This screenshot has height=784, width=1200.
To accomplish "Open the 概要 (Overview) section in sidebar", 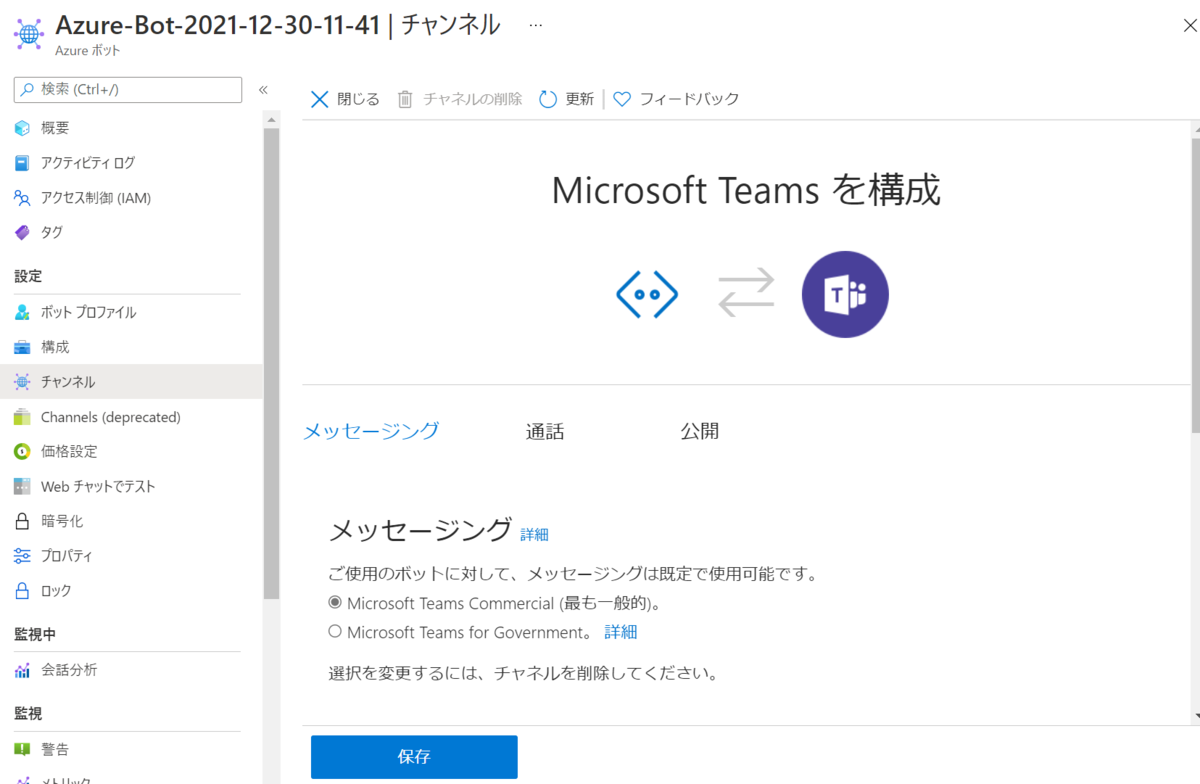I will tap(57, 127).
